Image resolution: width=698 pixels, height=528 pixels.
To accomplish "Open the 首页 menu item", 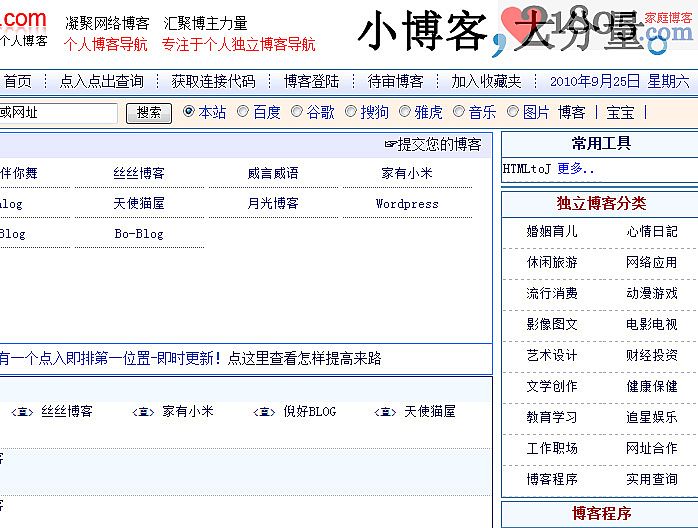I will pyautogui.click(x=18, y=81).
